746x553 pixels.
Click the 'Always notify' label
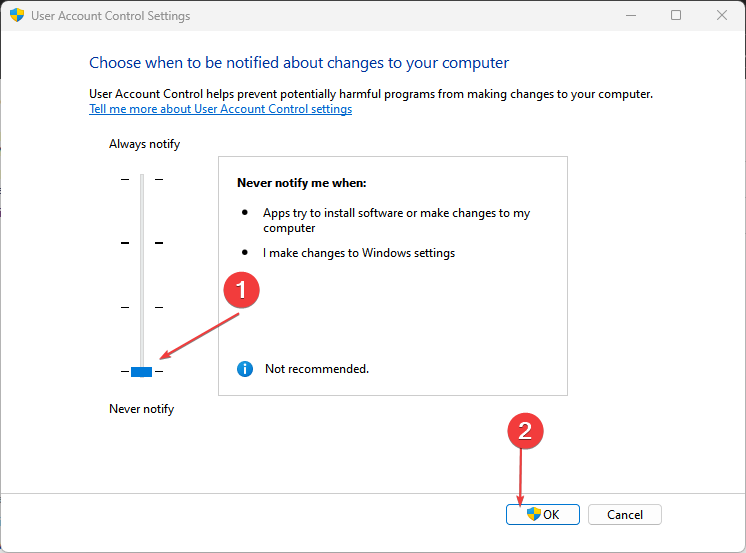point(144,144)
